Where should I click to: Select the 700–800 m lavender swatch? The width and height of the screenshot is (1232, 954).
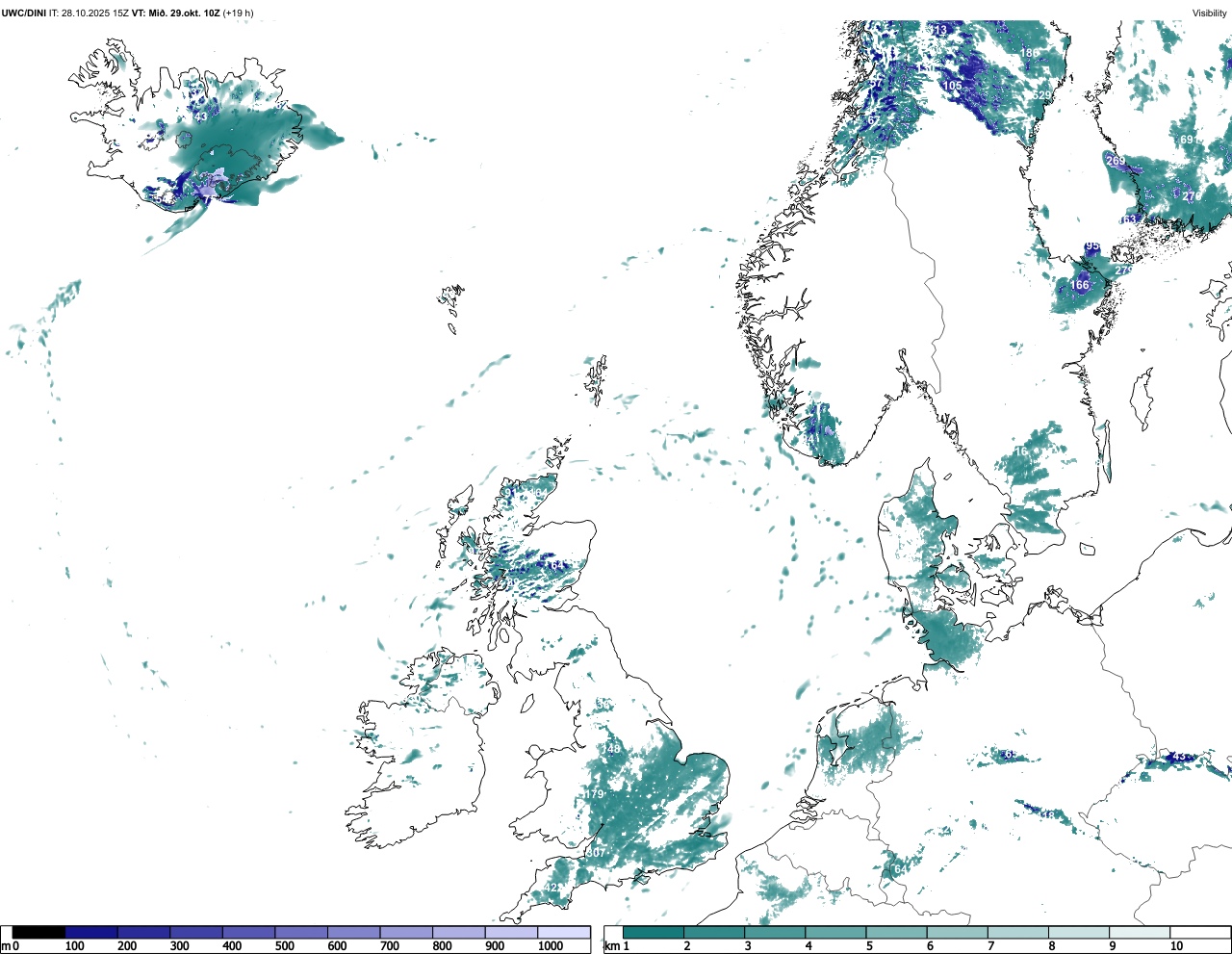pos(406,933)
